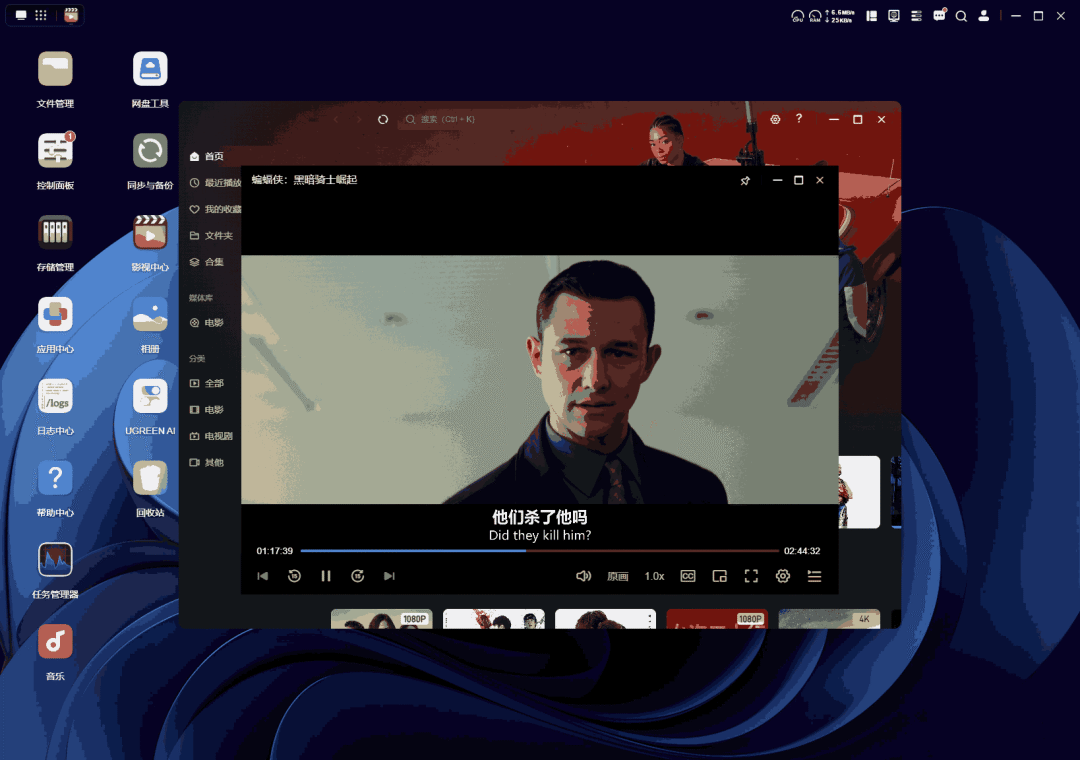The height and width of the screenshot is (760, 1080).
Task: Go to 首页 in the media sidebar
Action: pyautogui.click(x=207, y=156)
